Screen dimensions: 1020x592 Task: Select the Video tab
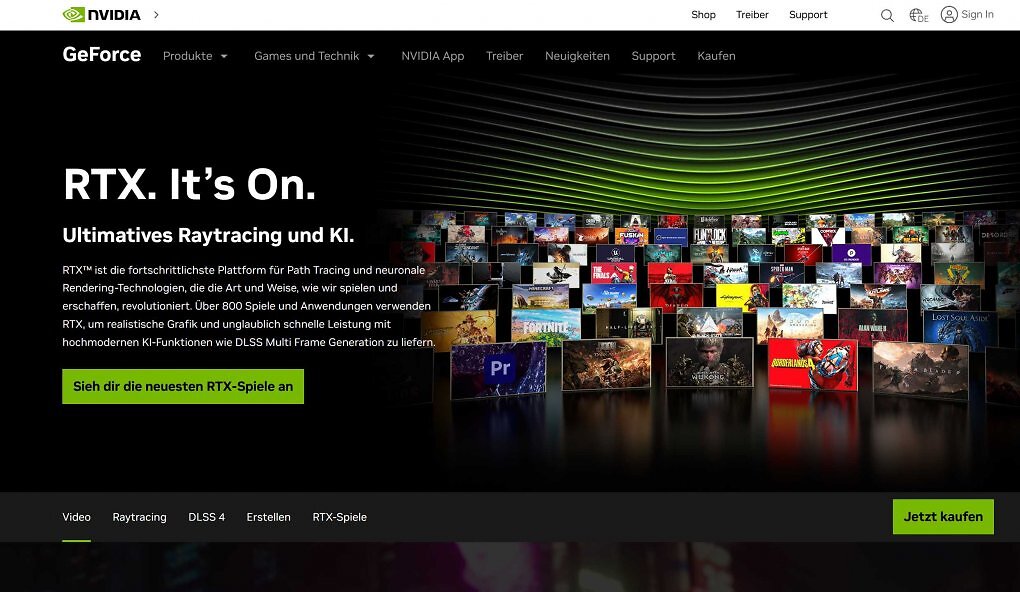76,517
